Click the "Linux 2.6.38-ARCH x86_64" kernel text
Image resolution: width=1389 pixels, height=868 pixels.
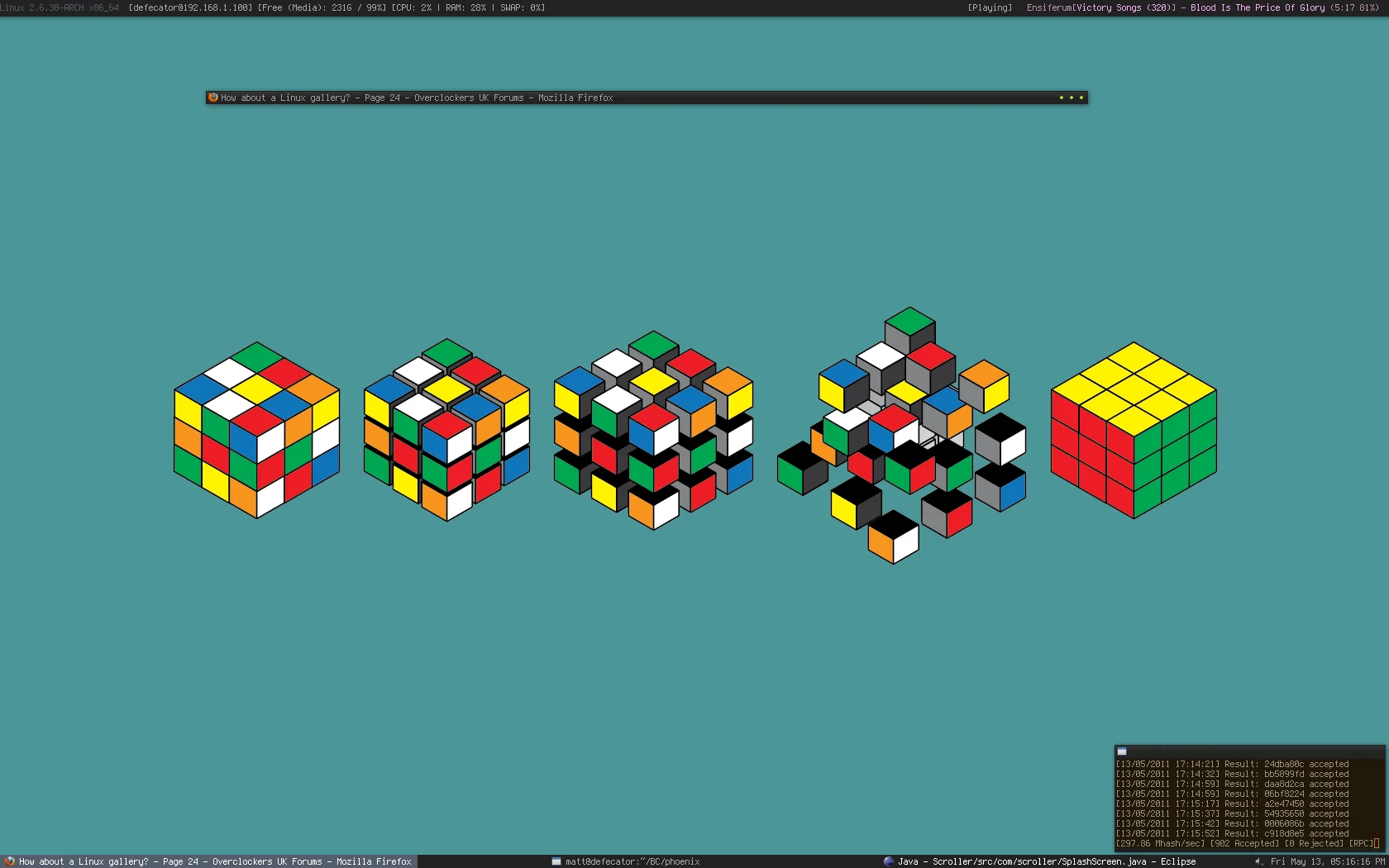click(60, 7)
